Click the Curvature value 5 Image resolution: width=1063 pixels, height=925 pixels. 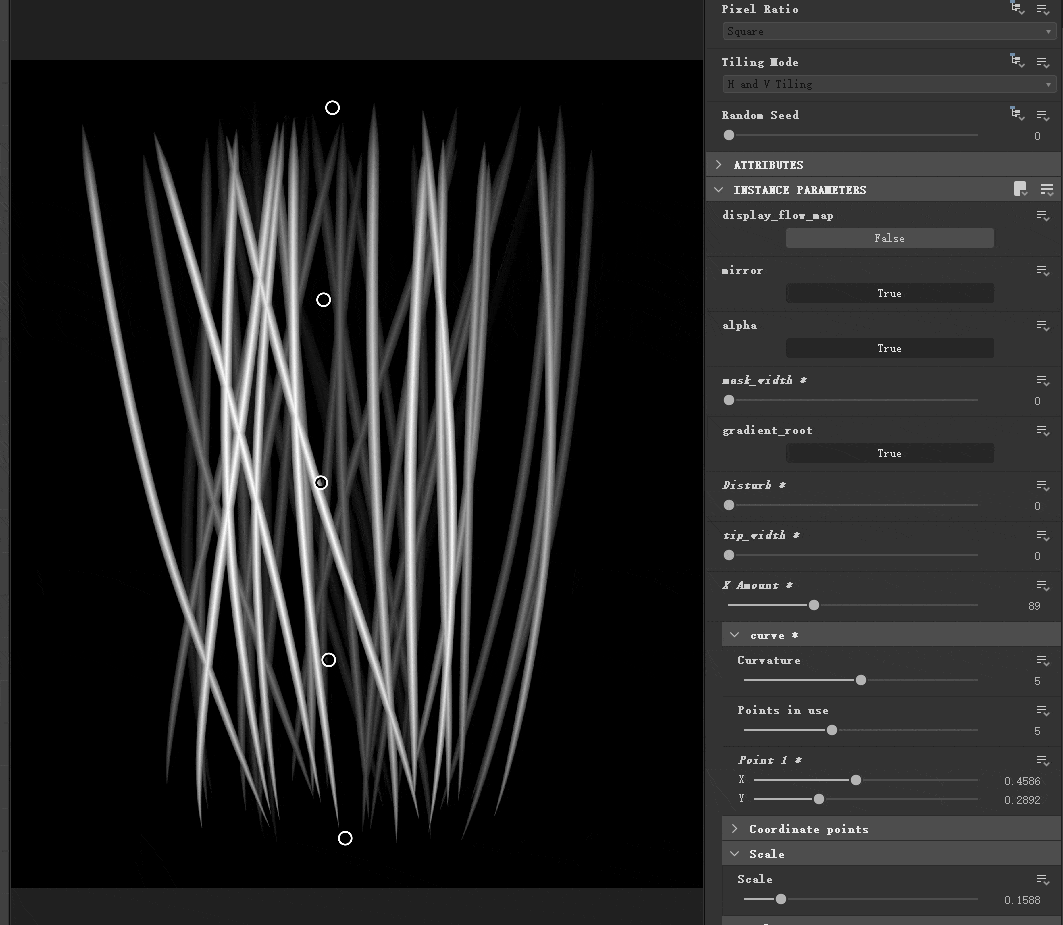1037,681
